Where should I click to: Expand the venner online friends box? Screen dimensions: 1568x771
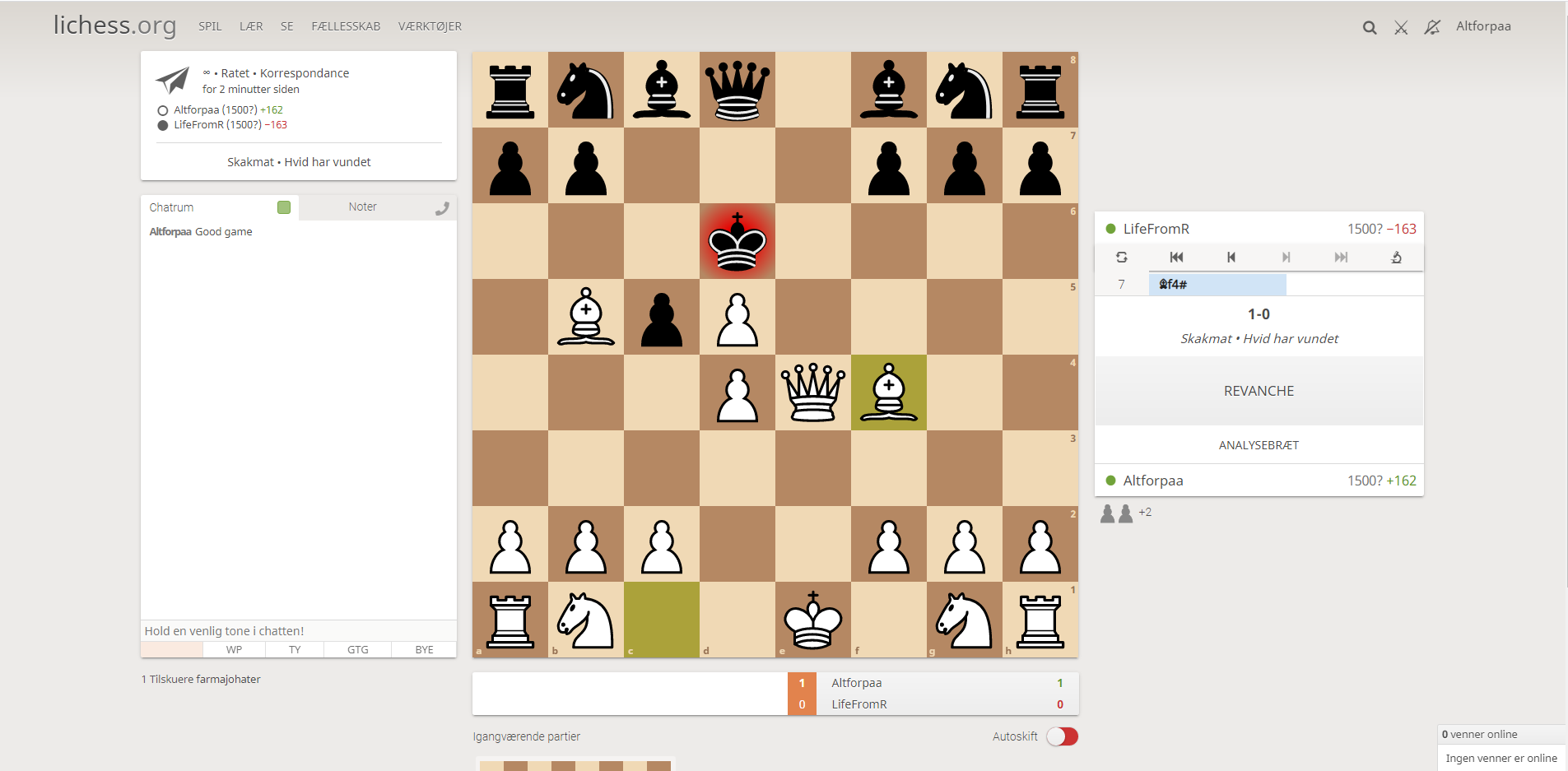click(1502, 734)
